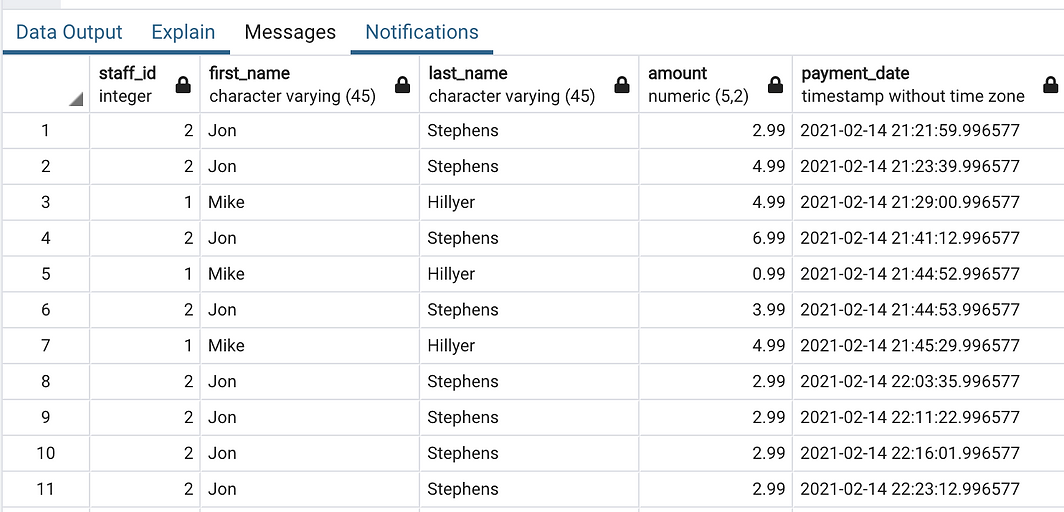Click the lock icon in first_name column
The image size is (1064, 512).
pyautogui.click(x=402, y=85)
